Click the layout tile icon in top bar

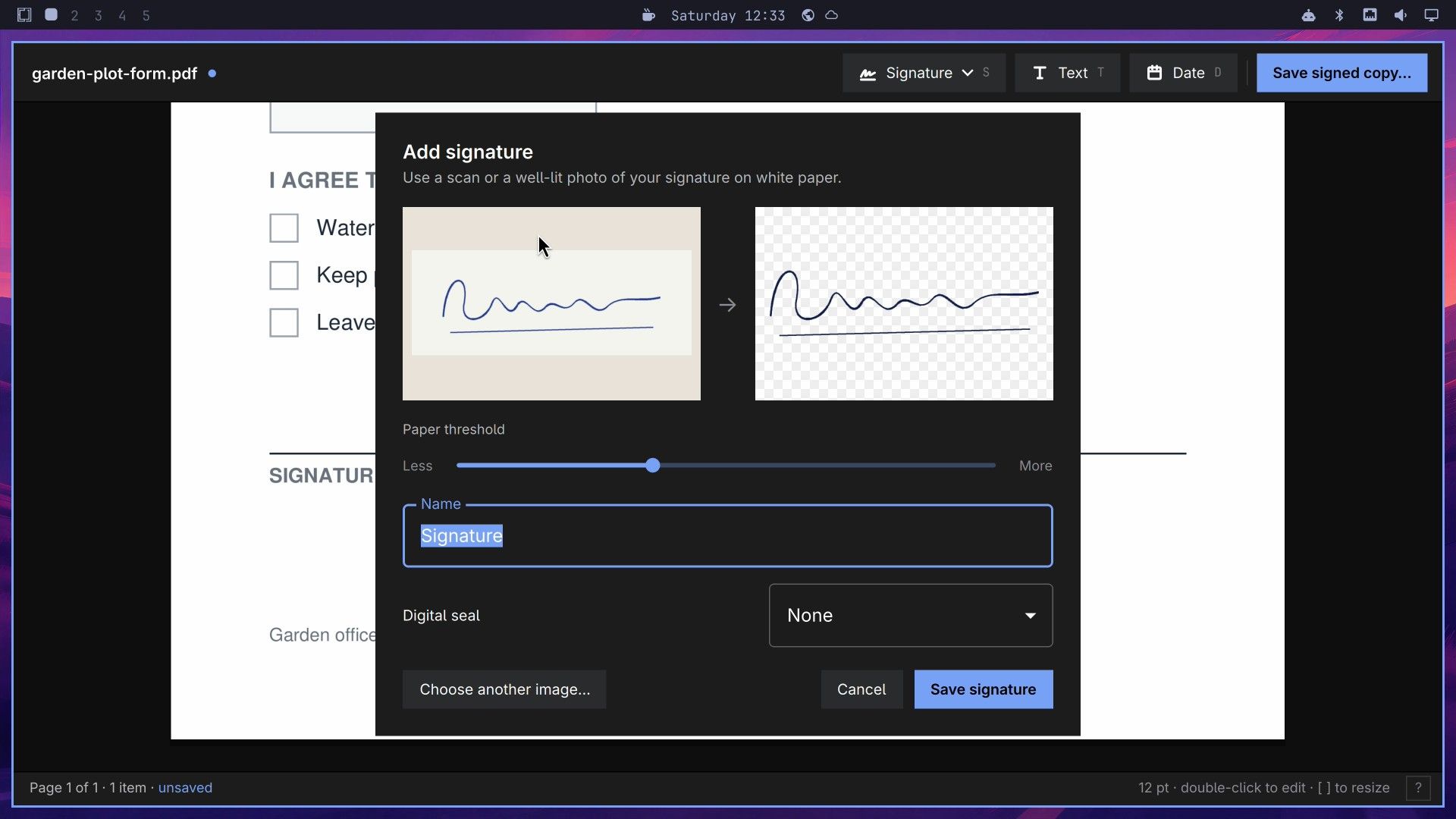[24, 15]
